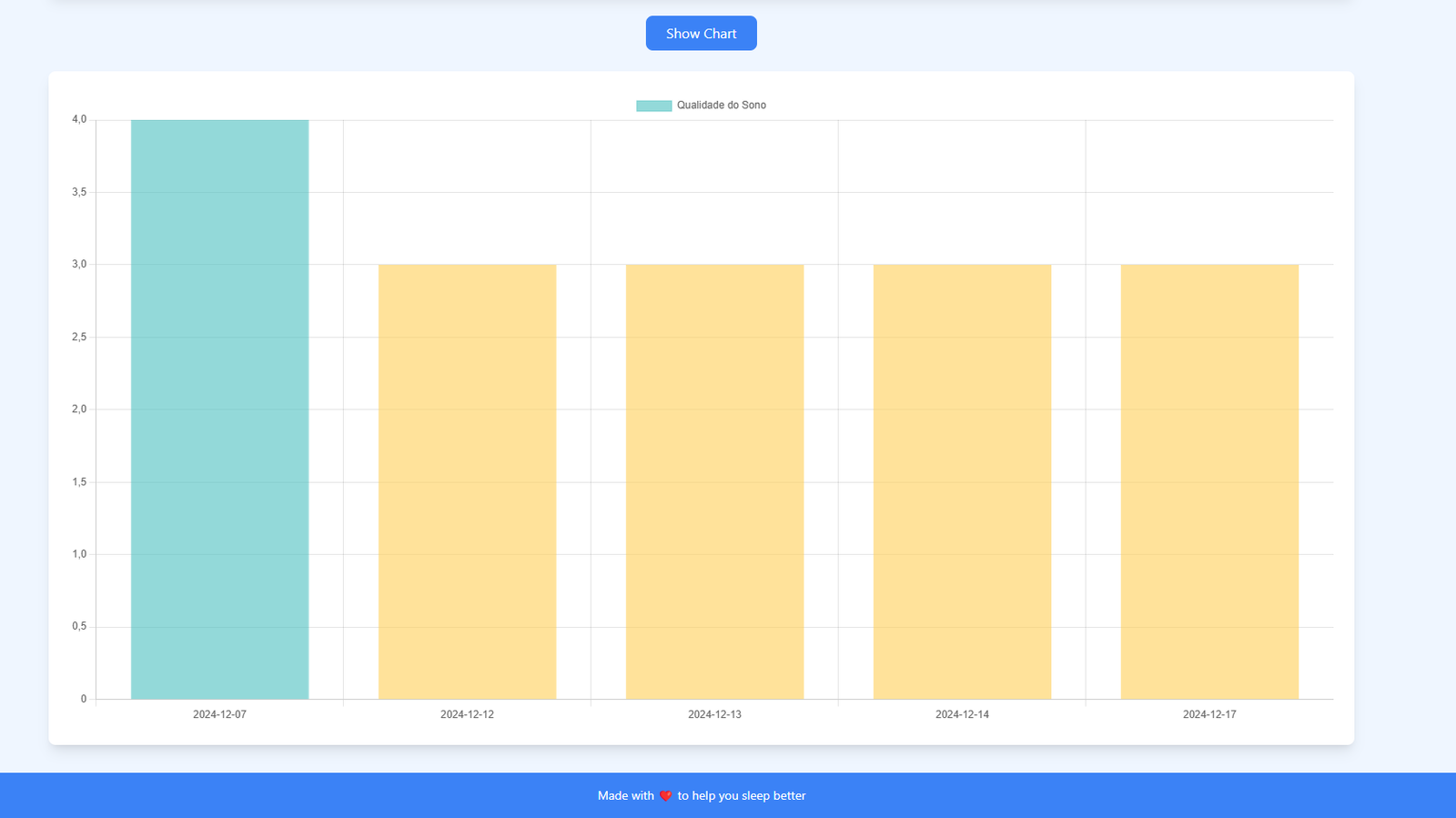Click the 1,0 y-axis value
The width and height of the screenshot is (1456, 818).
[79, 553]
